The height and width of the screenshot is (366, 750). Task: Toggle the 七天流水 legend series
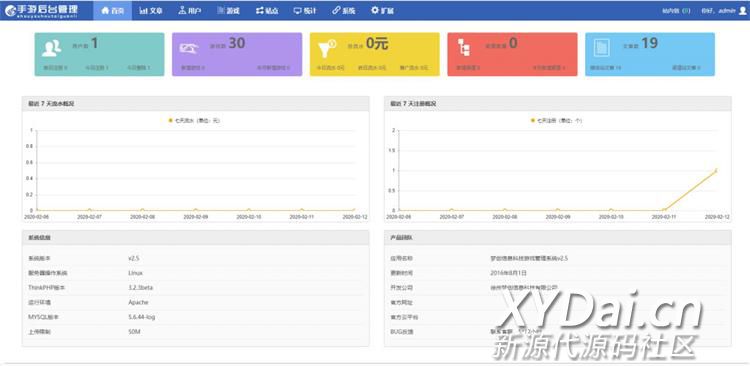194,121
